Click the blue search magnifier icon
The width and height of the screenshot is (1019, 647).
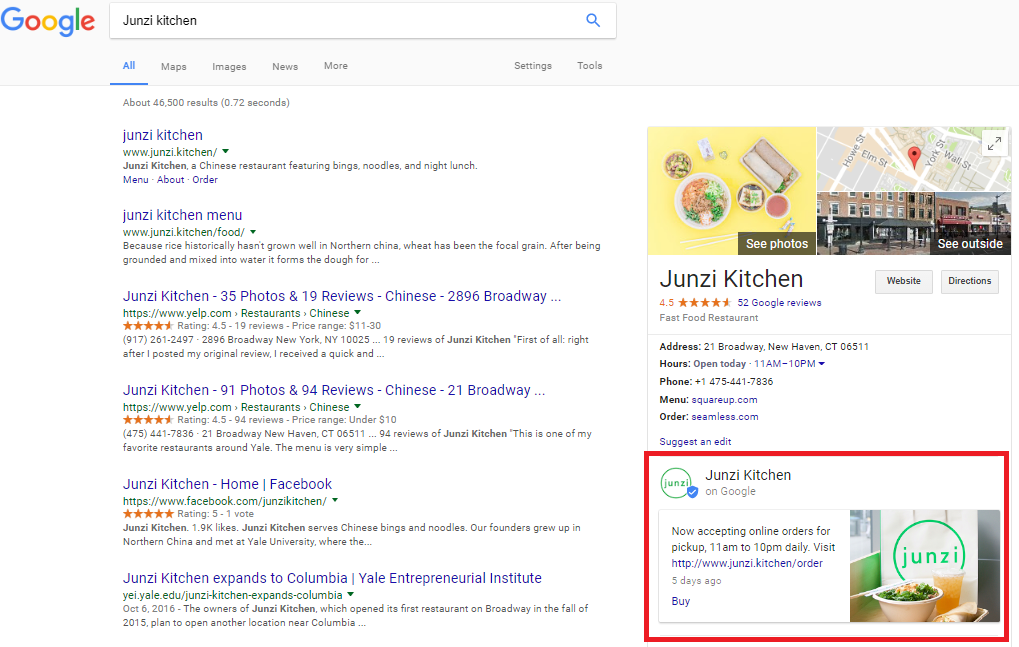(x=593, y=20)
